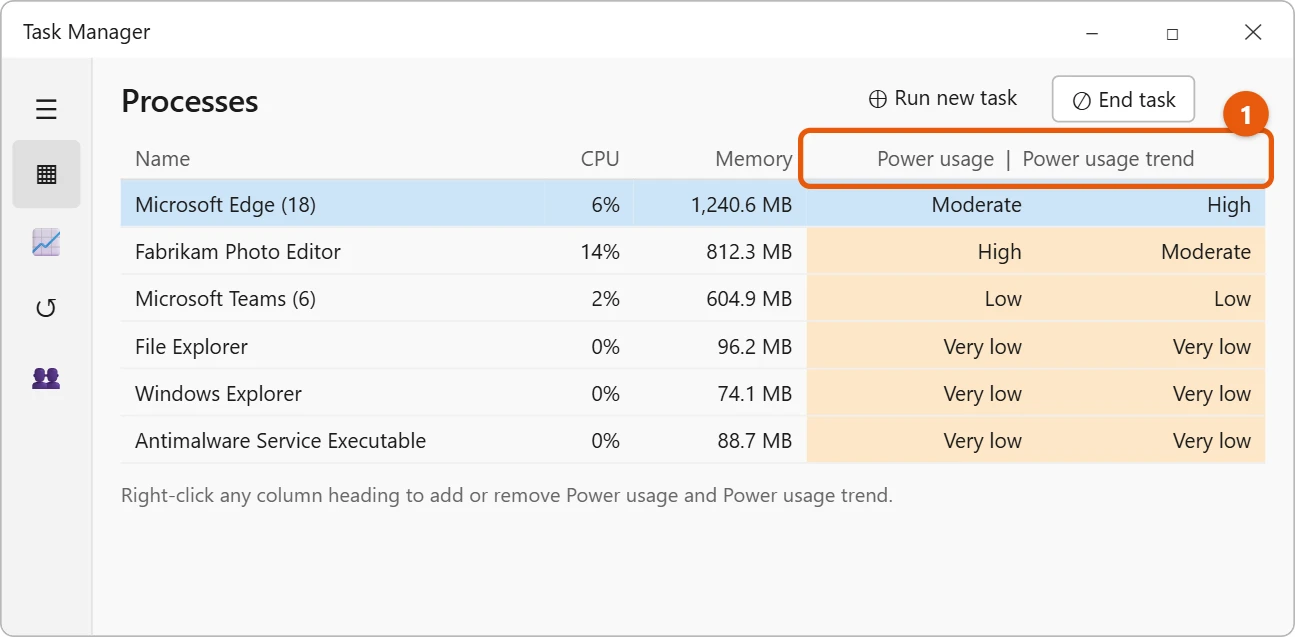Click the 88.7 MB memory value
Image resolution: width=1295 pixels, height=637 pixels.
tap(755, 441)
